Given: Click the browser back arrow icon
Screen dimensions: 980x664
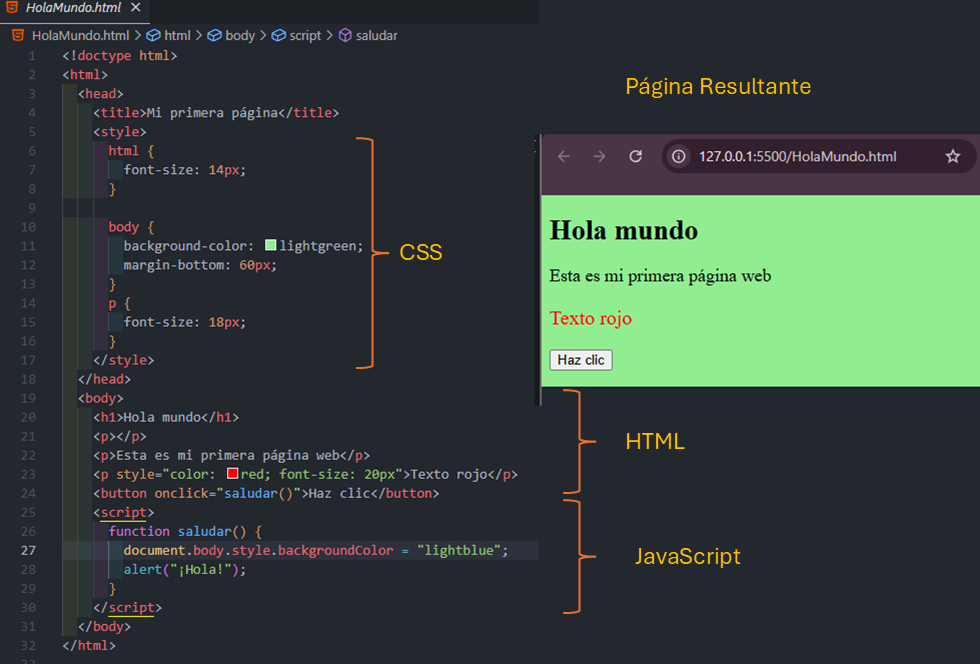Looking at the screenshot, I should point(564,156).
